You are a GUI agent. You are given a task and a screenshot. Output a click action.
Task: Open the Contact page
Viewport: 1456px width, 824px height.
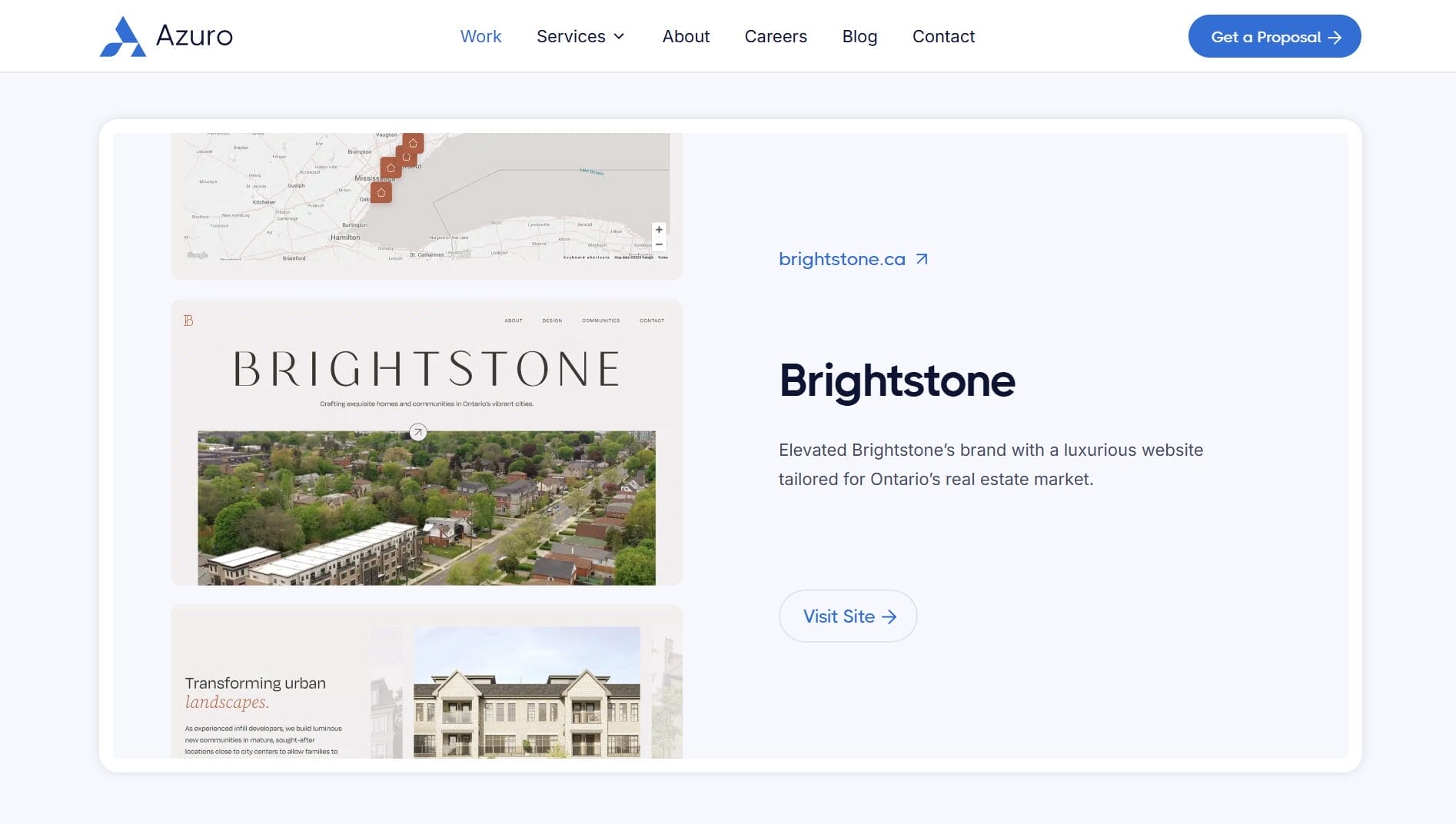[943, 36]
